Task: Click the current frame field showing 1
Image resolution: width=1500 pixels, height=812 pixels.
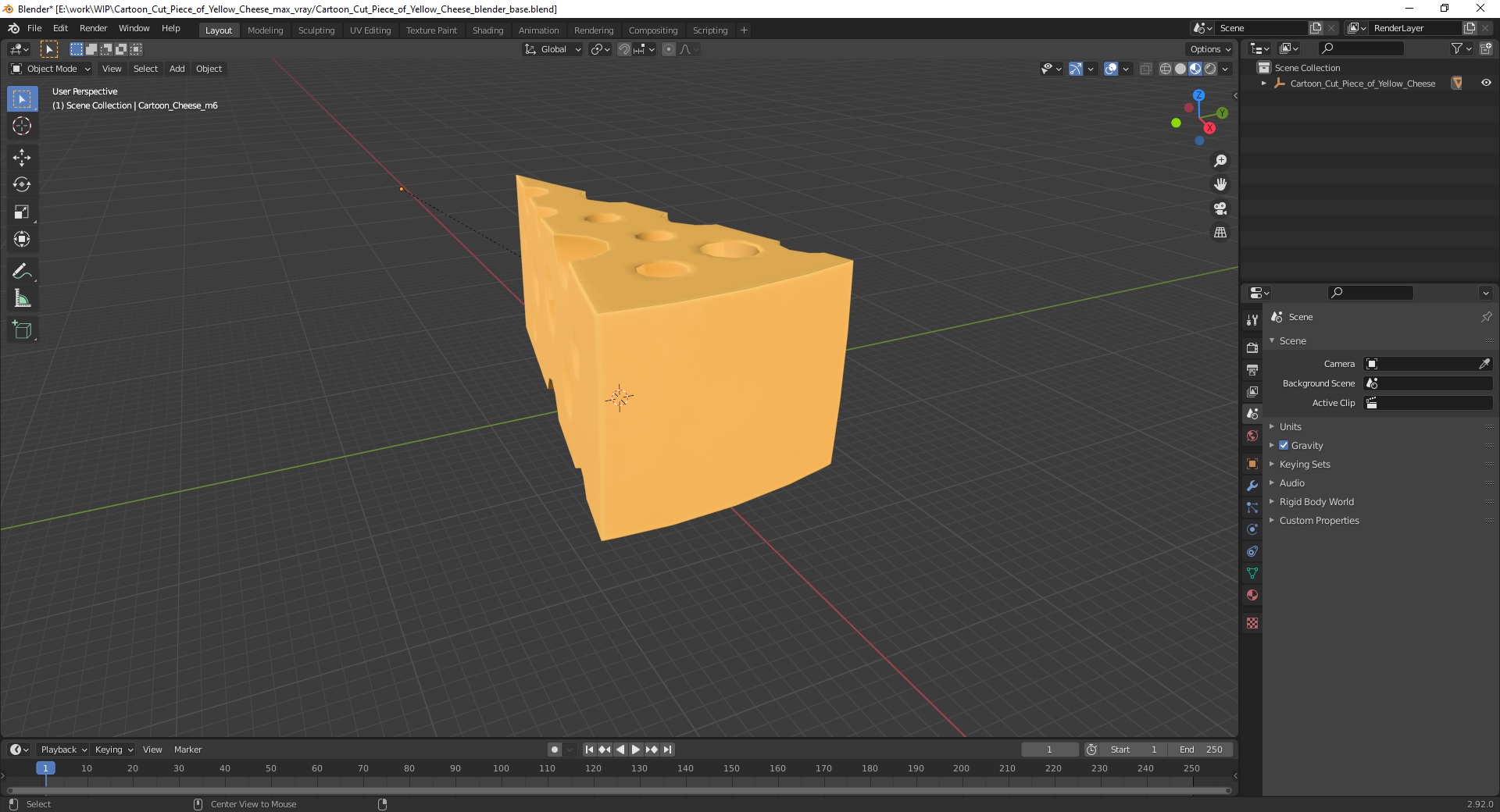Action: pyautogui.click(x=1049, y=750)
